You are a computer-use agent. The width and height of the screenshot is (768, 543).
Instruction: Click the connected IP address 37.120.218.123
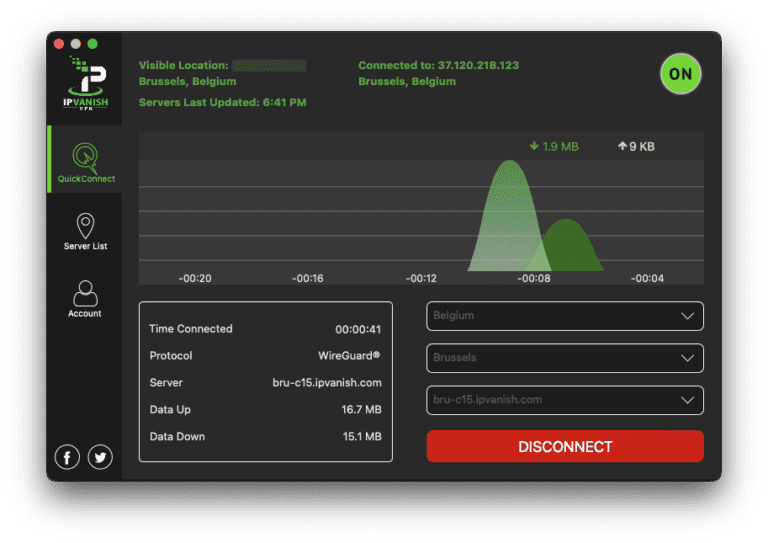pyautogui.click(x=478, y=66)
